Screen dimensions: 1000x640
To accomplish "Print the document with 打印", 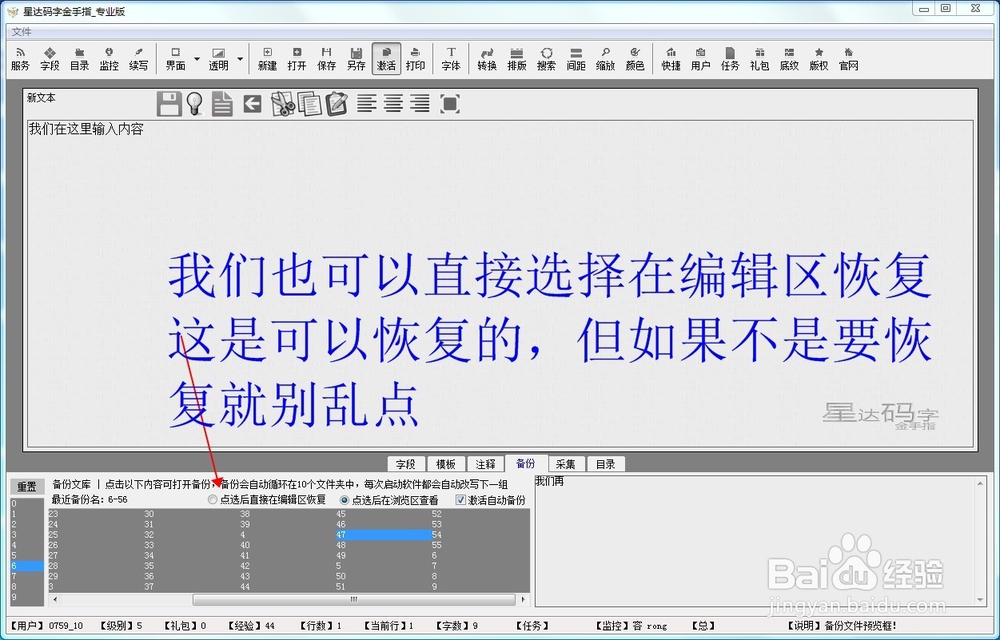I will click(x=415, y=59).
